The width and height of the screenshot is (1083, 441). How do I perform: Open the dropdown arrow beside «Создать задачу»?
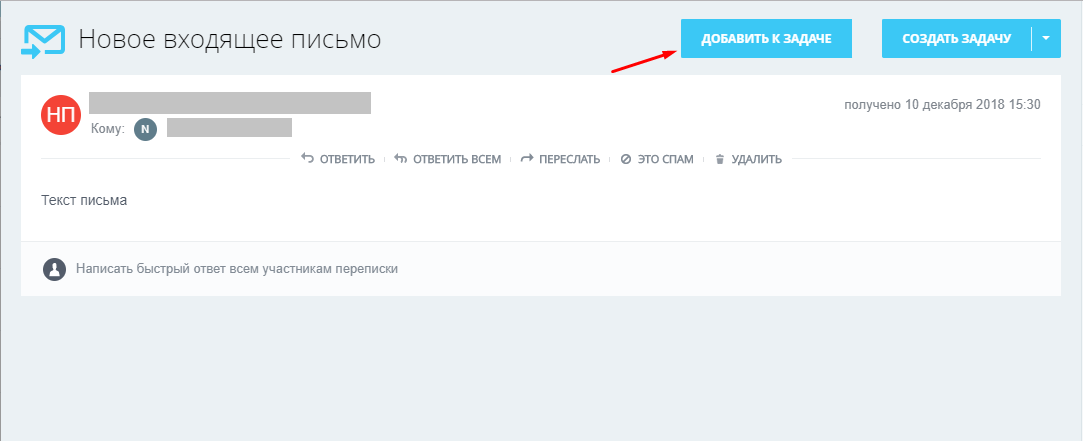1046,39
